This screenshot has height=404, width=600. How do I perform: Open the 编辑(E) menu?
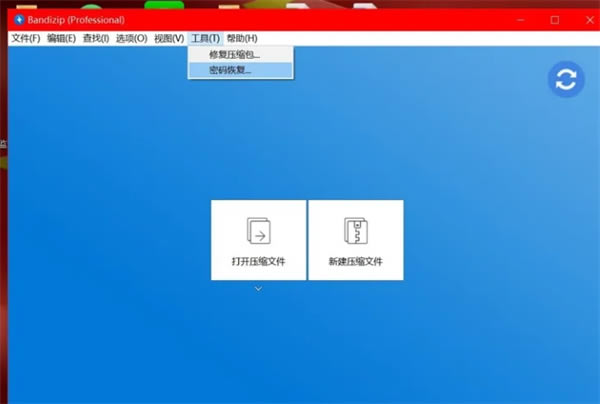coord(61,39)
